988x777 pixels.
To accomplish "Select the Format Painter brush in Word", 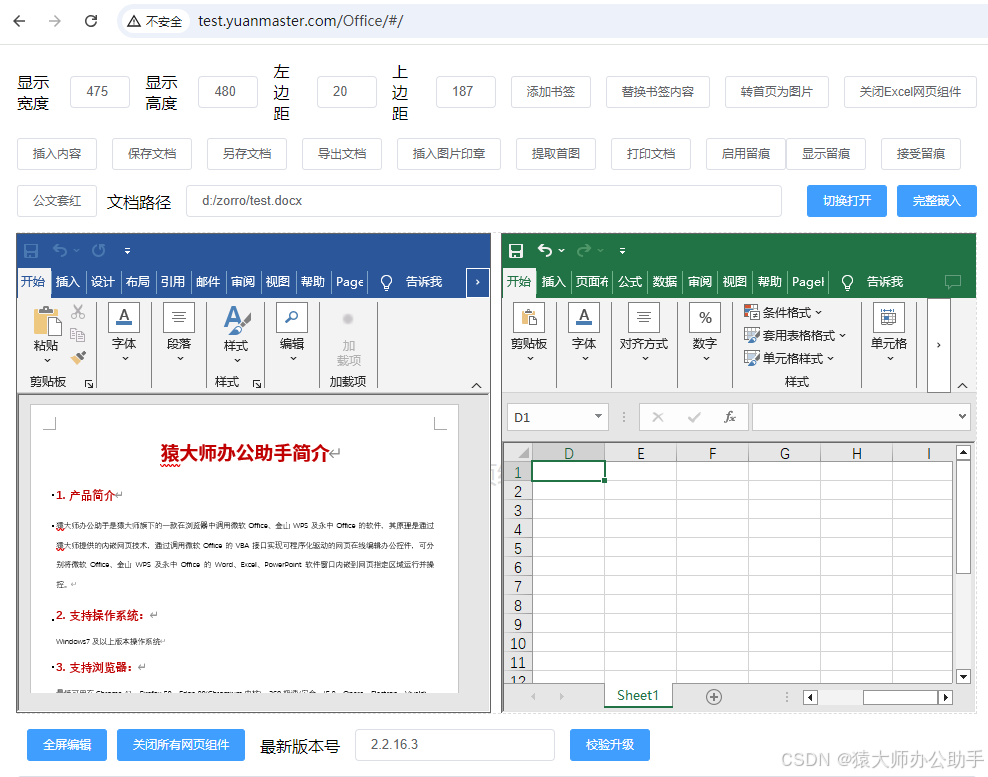I will 78,357.
